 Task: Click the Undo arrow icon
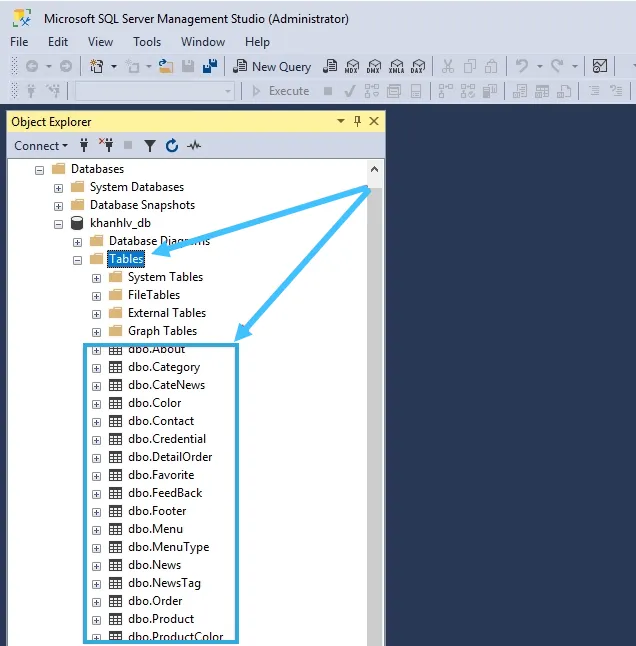(521, 66)
